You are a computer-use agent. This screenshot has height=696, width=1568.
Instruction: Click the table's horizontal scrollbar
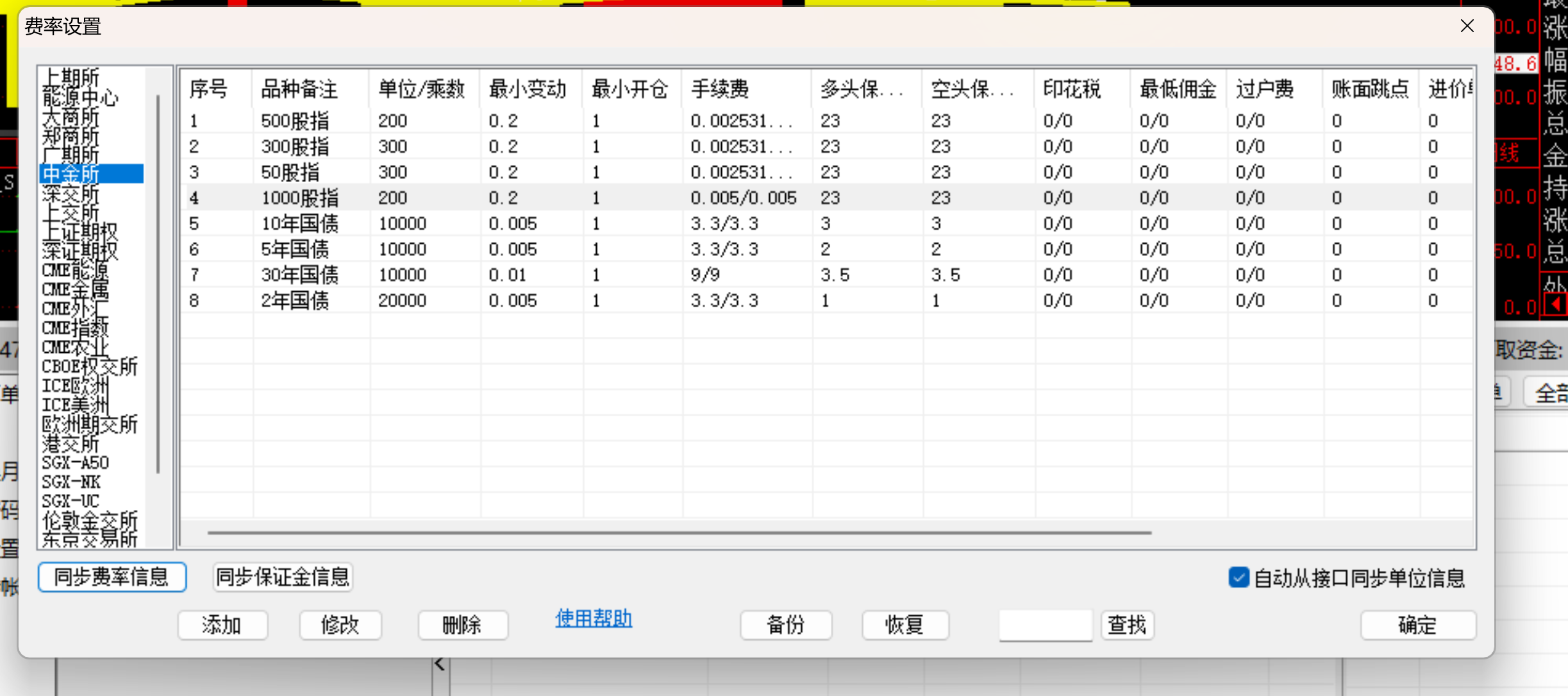coord(680,532)
